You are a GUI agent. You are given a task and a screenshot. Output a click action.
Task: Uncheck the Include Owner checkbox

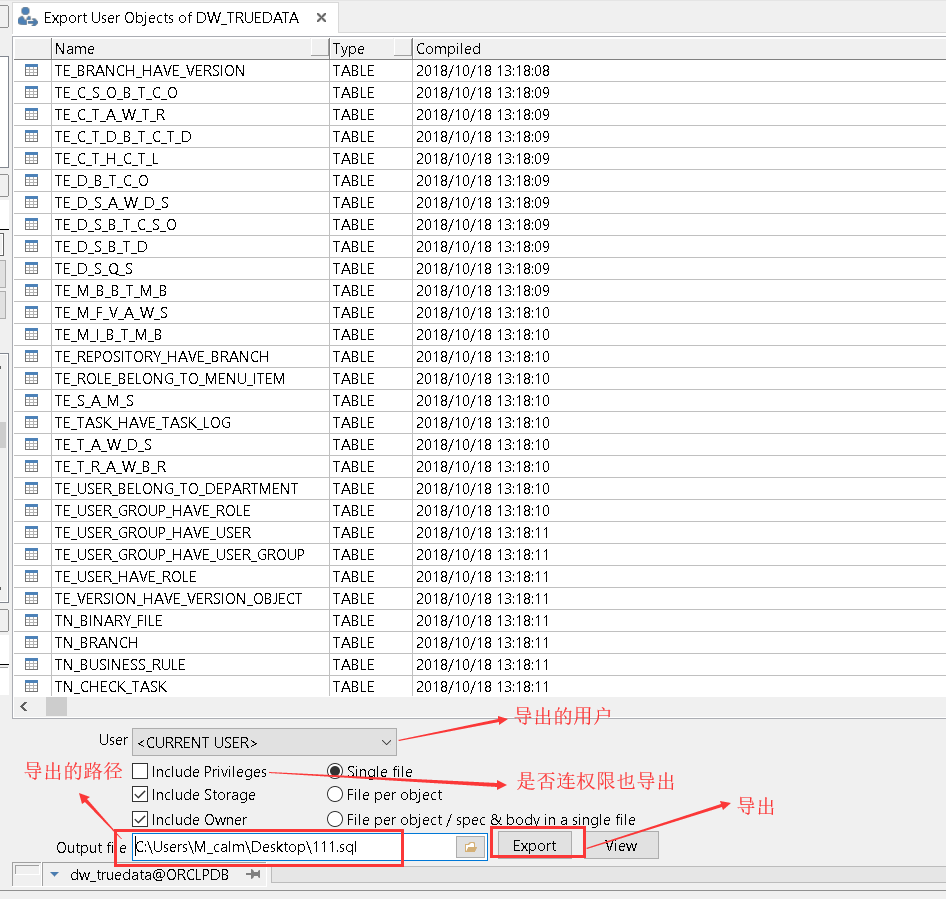click(x=140, y=819)
